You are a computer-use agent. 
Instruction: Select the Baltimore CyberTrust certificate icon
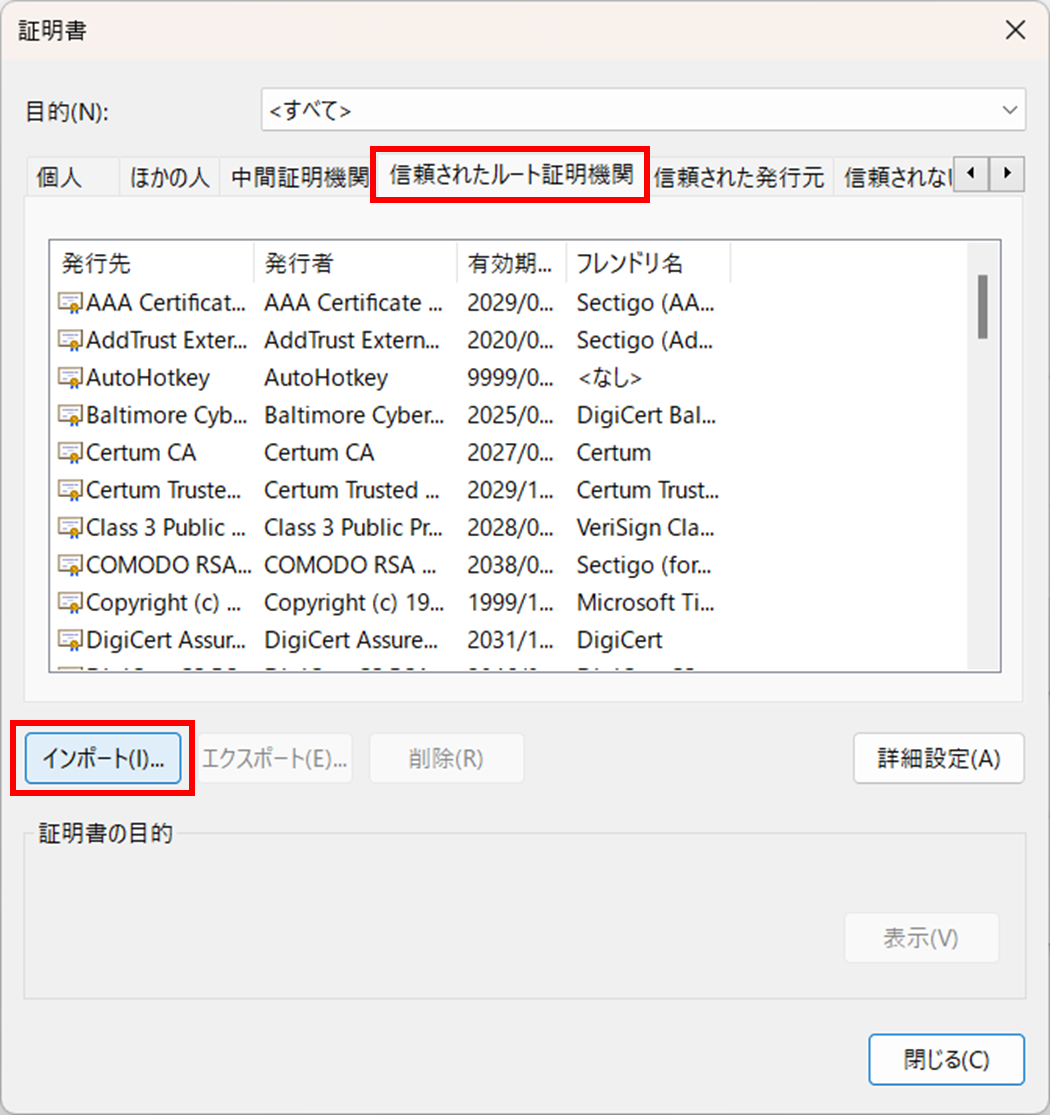(70, 415)
